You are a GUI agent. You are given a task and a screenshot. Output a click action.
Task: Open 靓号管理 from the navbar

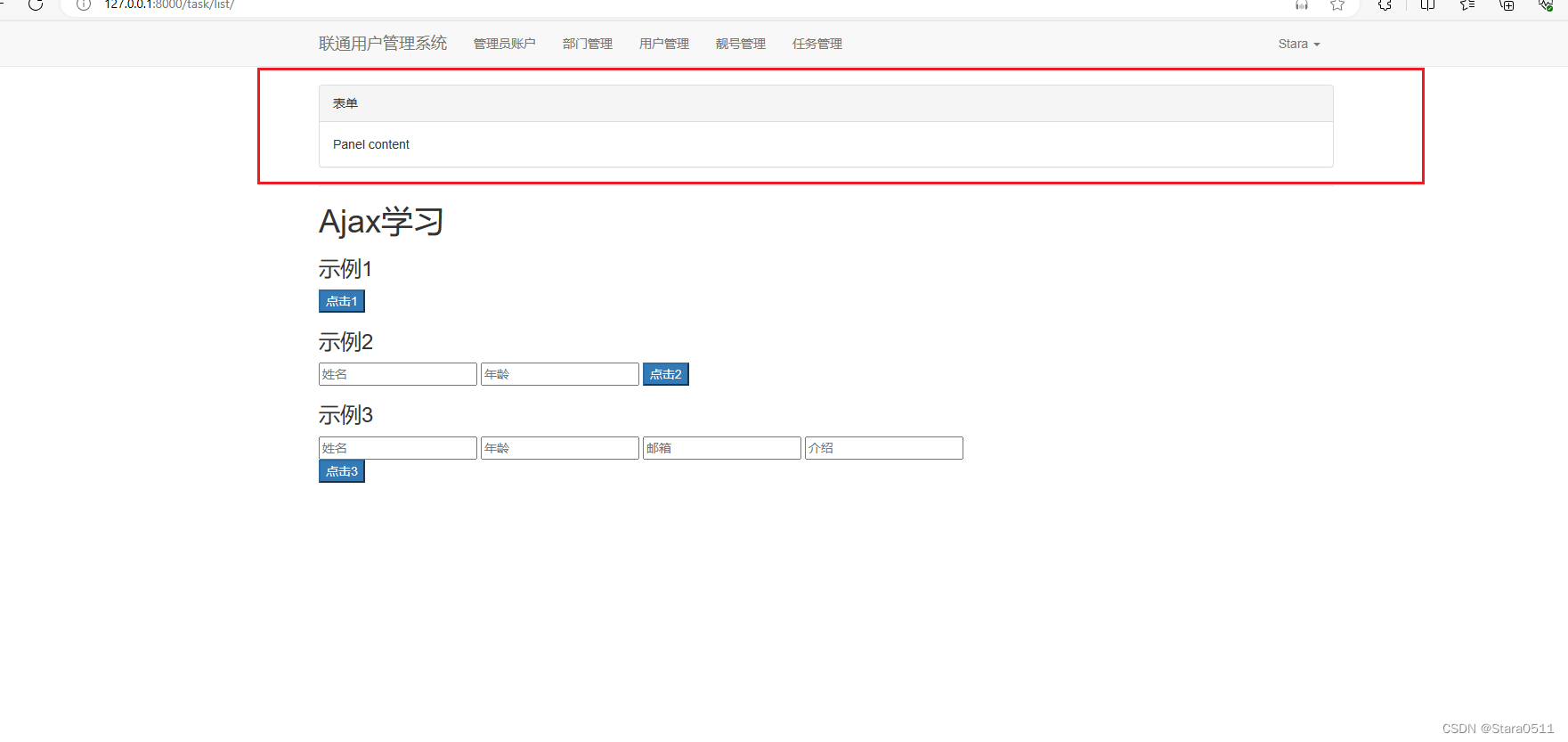click(x=741, y=44)
